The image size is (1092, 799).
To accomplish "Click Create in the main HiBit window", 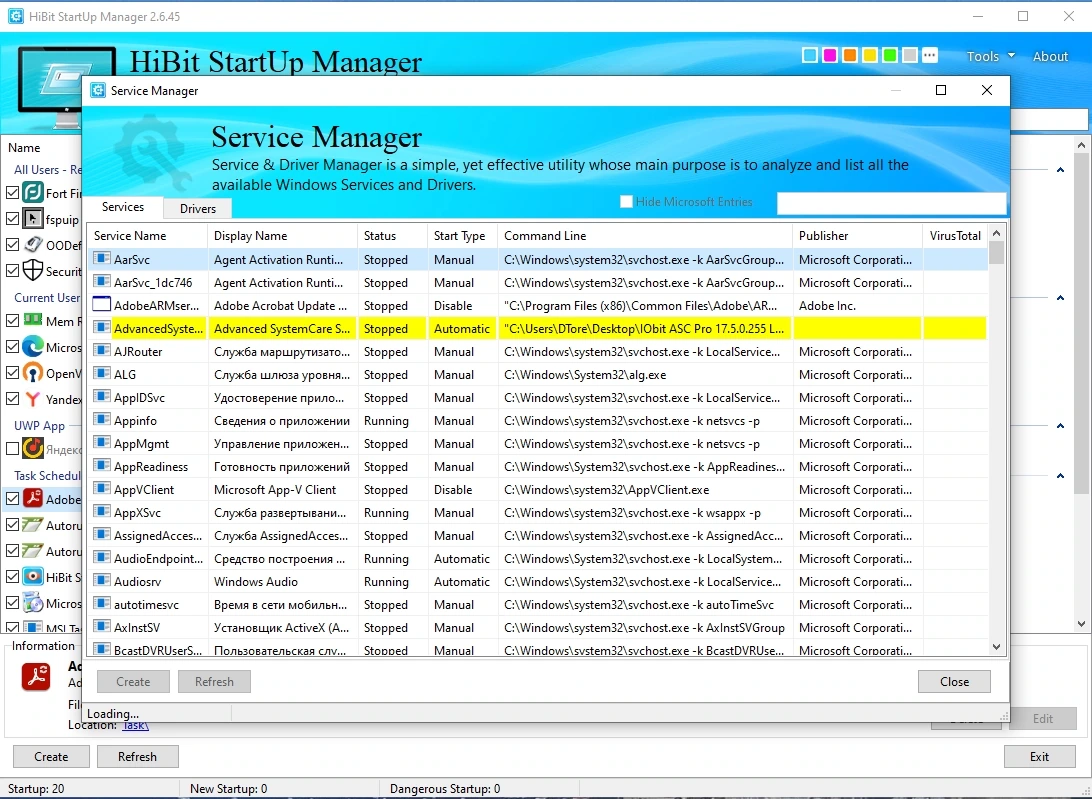I will click(x=52, y=757).
